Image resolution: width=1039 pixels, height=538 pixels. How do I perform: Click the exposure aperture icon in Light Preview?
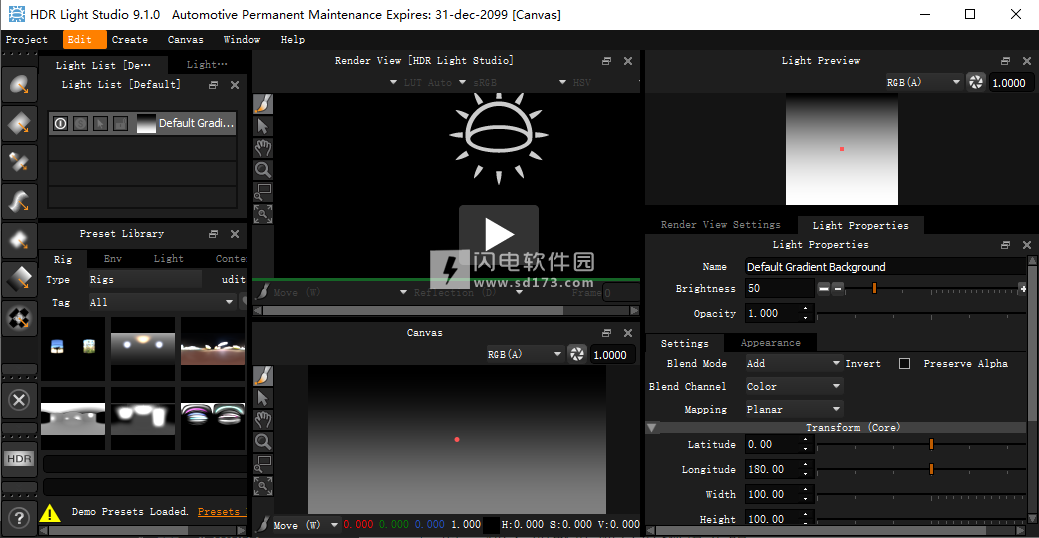[x=975, y=82]
